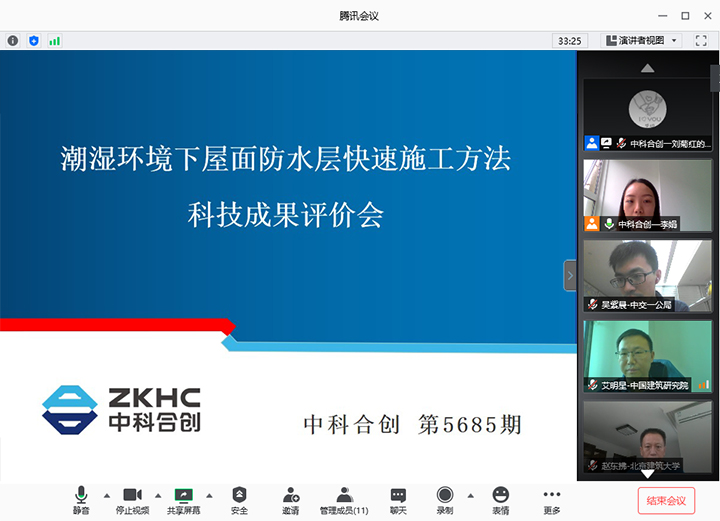
Task: Open the emoji reactions picker
Action: pos(500,499)
